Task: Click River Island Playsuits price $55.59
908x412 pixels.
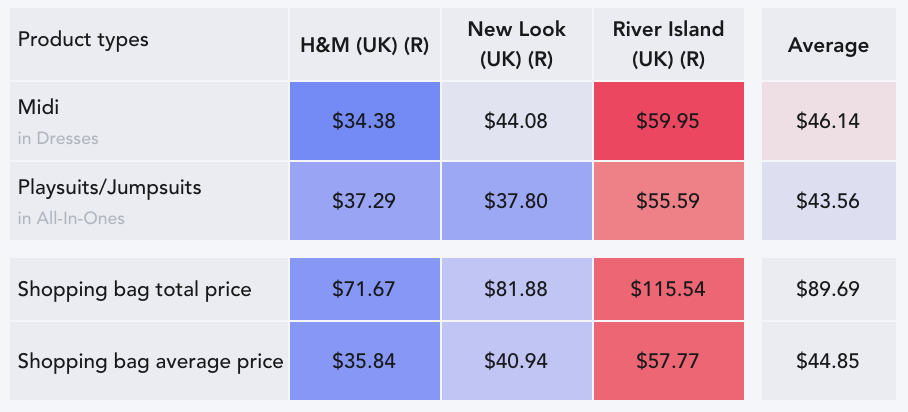Action: point(669,201)
